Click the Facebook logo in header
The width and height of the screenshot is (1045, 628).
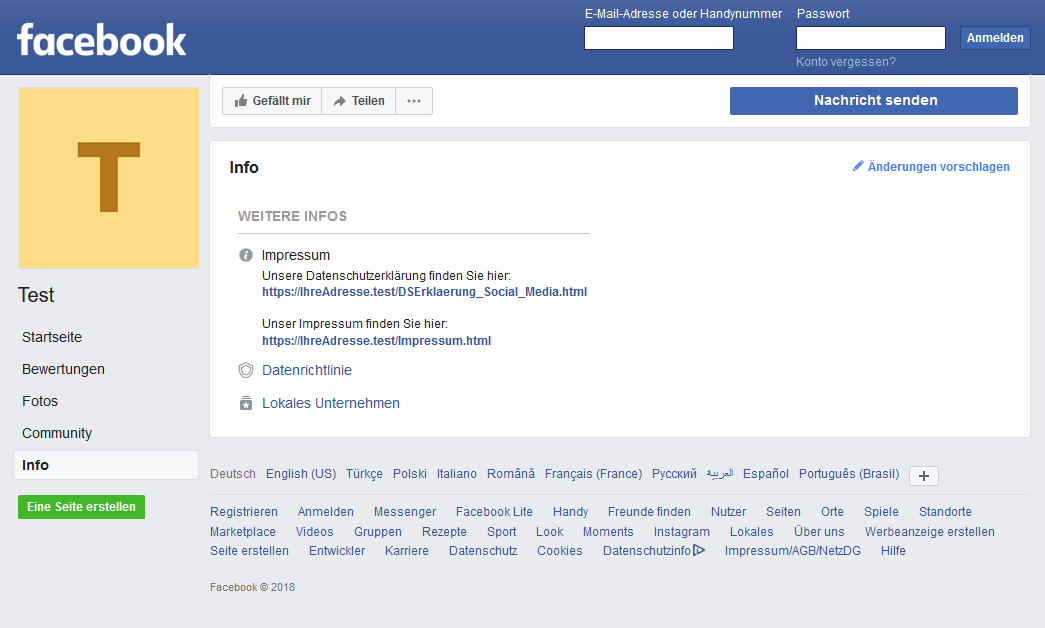tap(101, 39)
